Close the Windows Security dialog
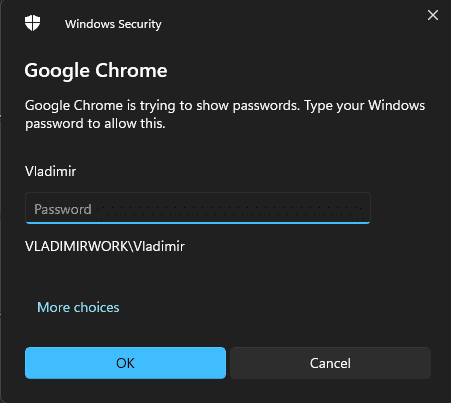The height and width of the screenshot is (403, 451). click(x=433, y=15)
